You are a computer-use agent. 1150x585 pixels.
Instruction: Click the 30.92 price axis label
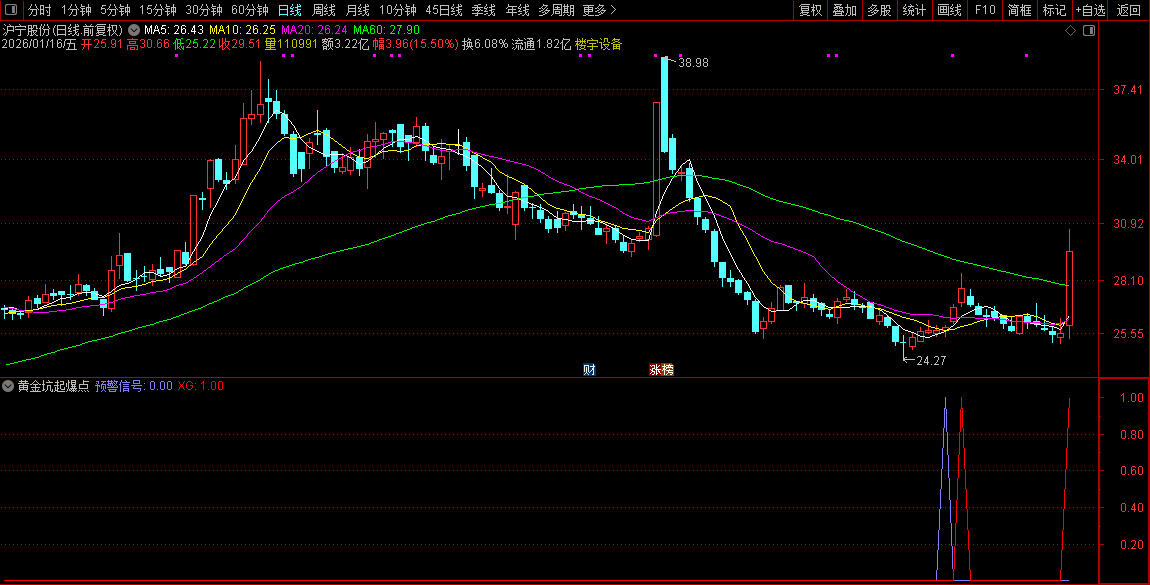pos(1127,224)
